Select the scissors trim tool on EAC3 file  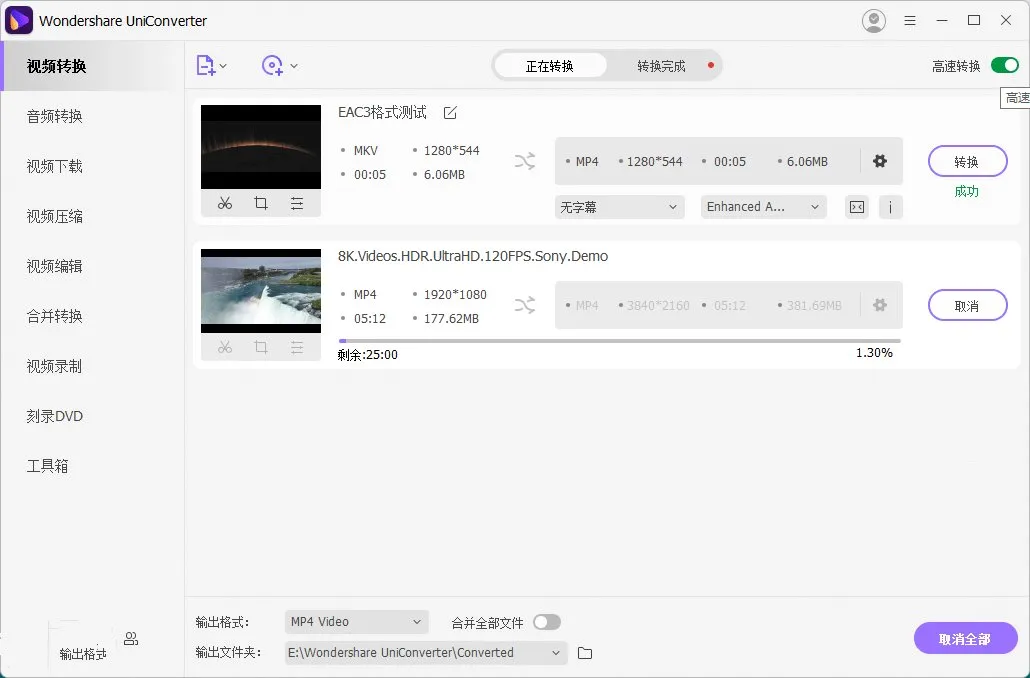224,203
